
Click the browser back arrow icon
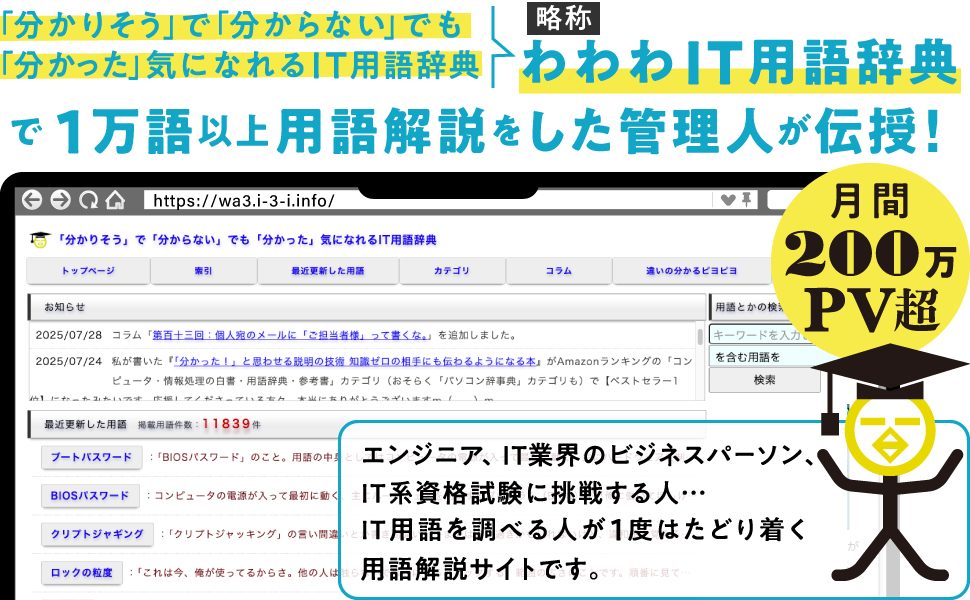pos(32,200)
